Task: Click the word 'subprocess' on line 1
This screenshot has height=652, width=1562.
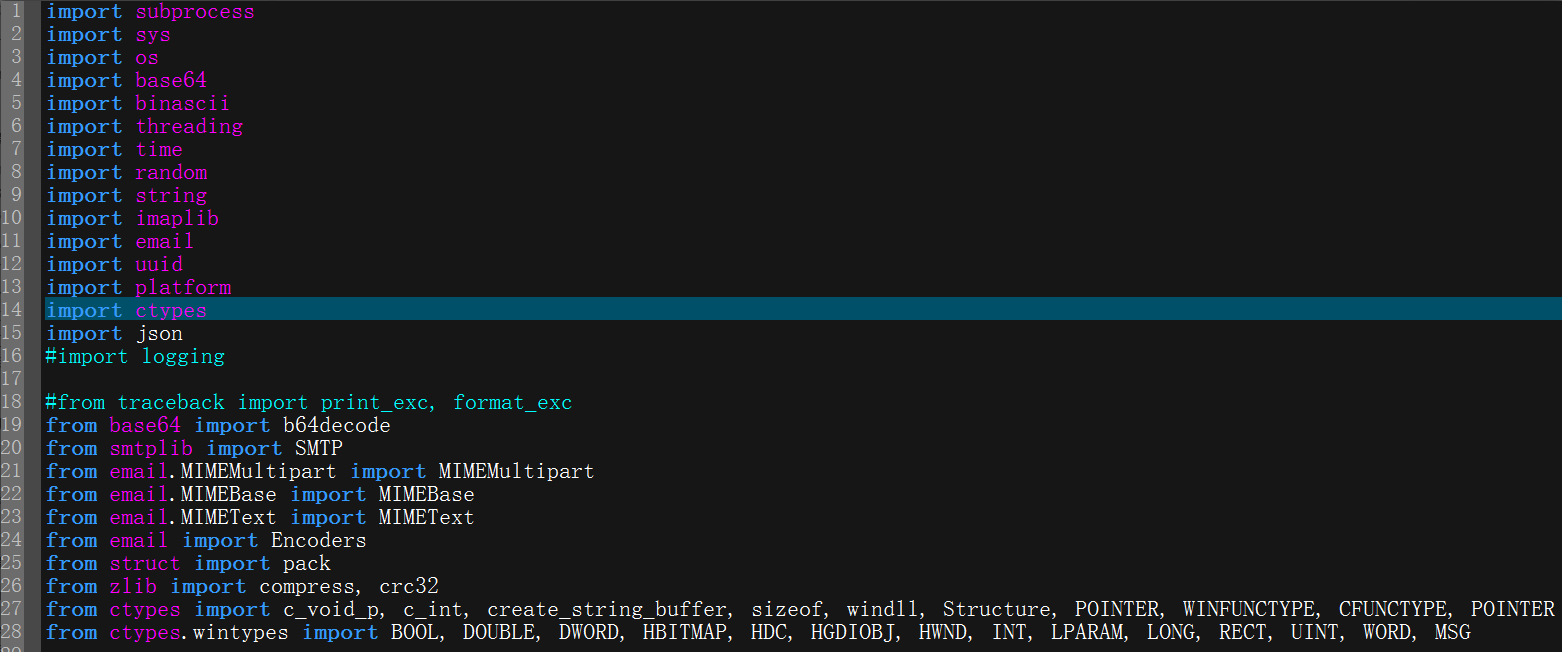Action: tap(195, 12)
